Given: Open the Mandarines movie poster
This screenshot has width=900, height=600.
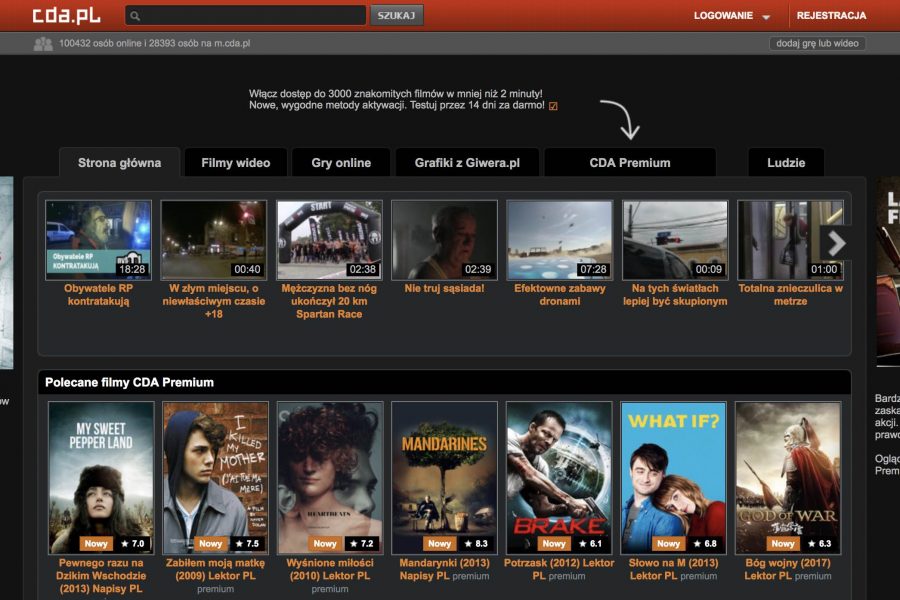Looking at the screenshot, I should pyautogui.click(x=444, y=478).
